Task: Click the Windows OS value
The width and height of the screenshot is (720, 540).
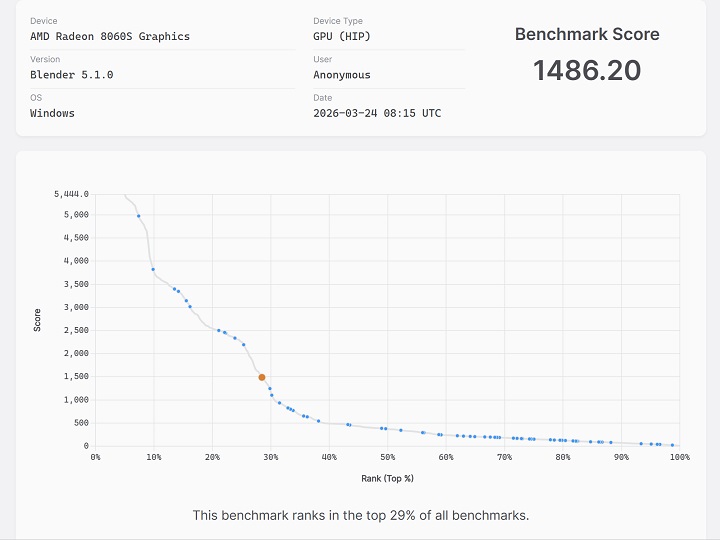Action: point(52,113)
